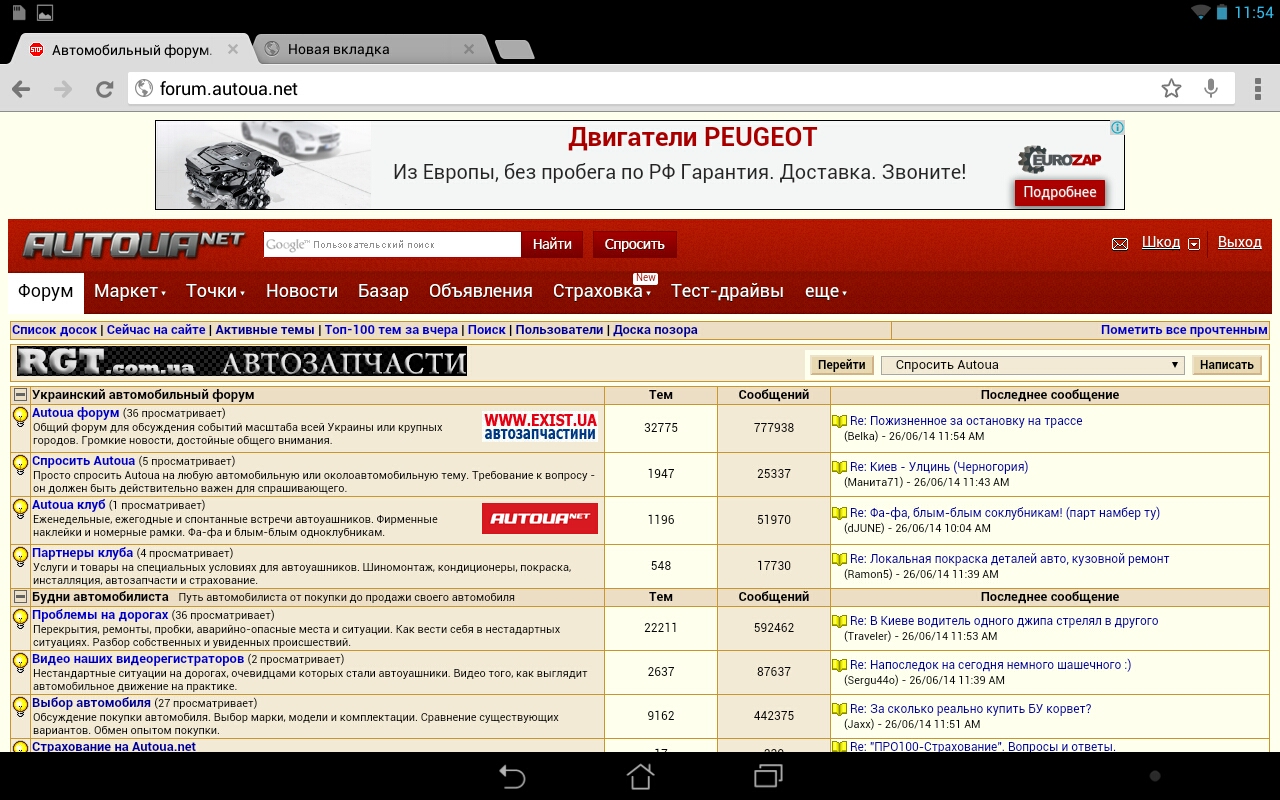Go back with the browser back arrow
Screen dimensions: 1280x800
21,89
